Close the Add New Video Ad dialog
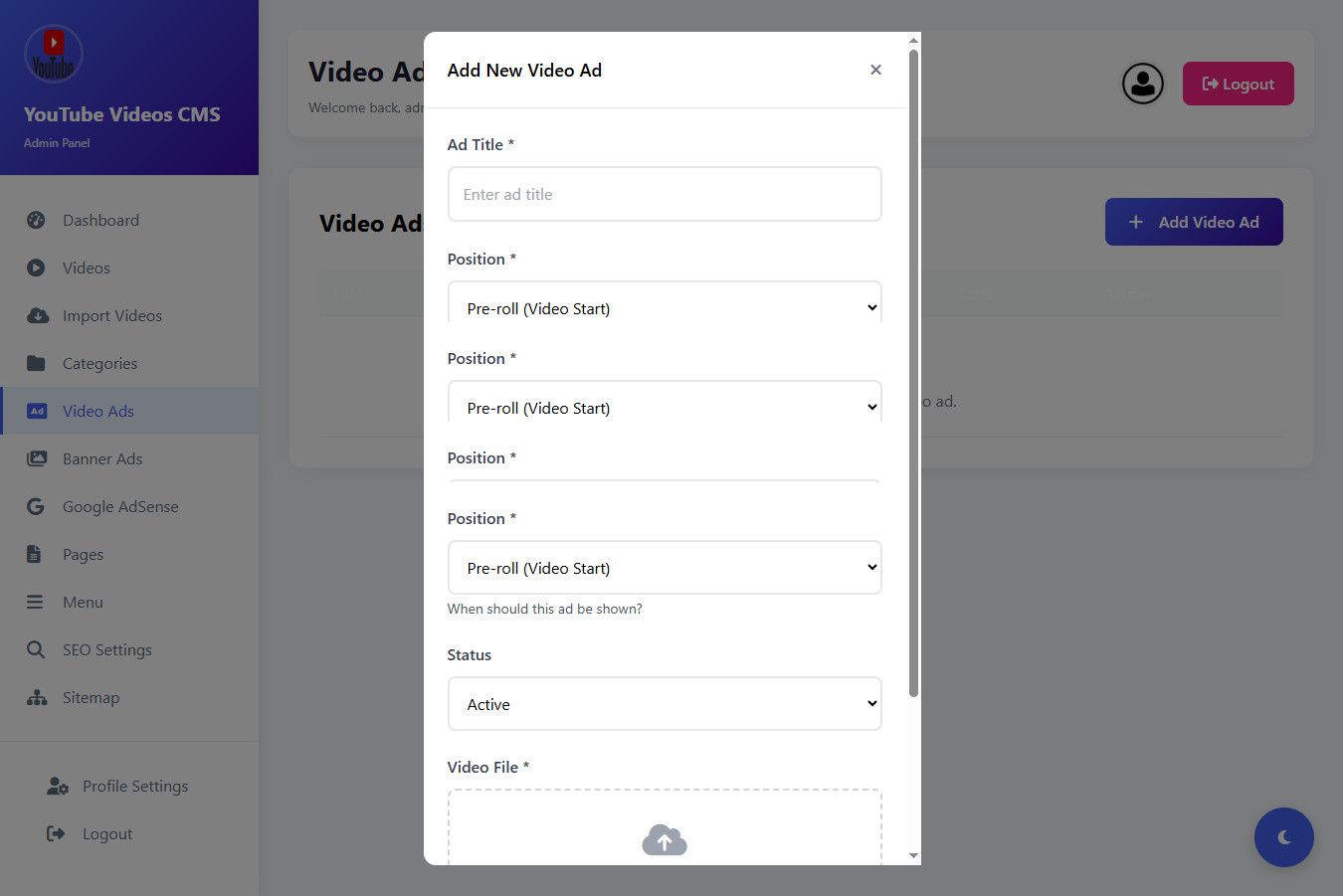 (875, 70)
